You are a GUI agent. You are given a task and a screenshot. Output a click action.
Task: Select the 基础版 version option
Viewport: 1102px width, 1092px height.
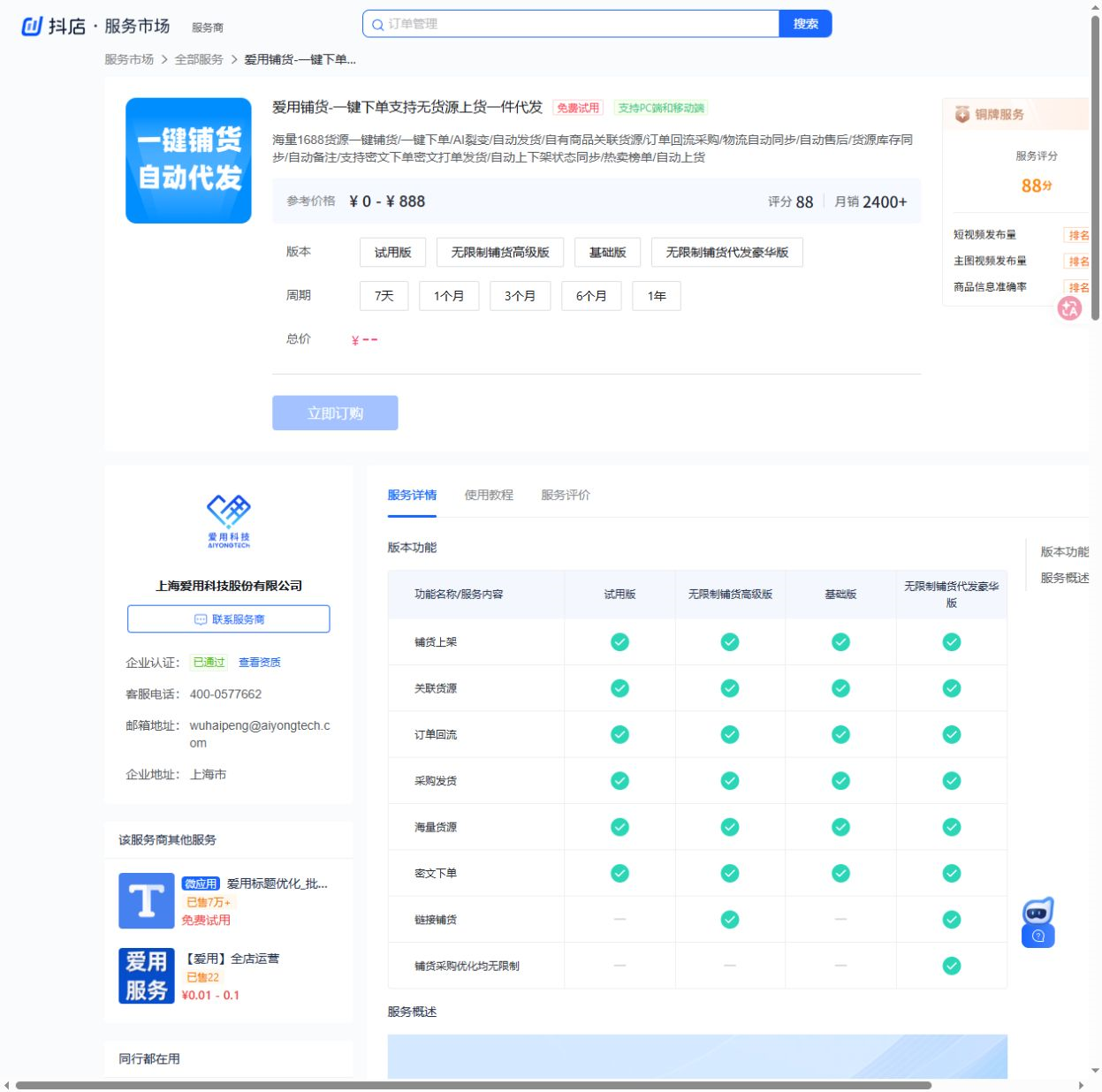(x=607, y=253)
